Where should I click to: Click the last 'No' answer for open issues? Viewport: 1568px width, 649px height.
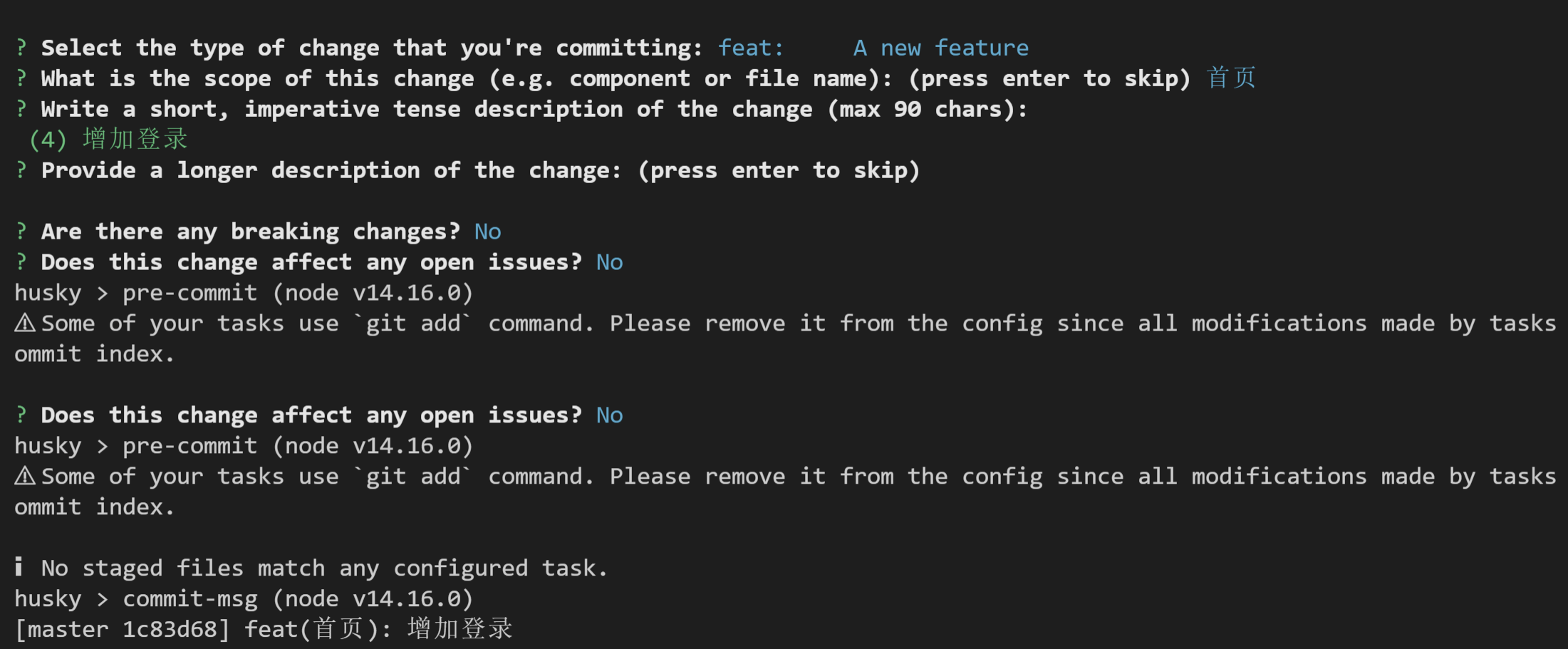tap(610, 415)
